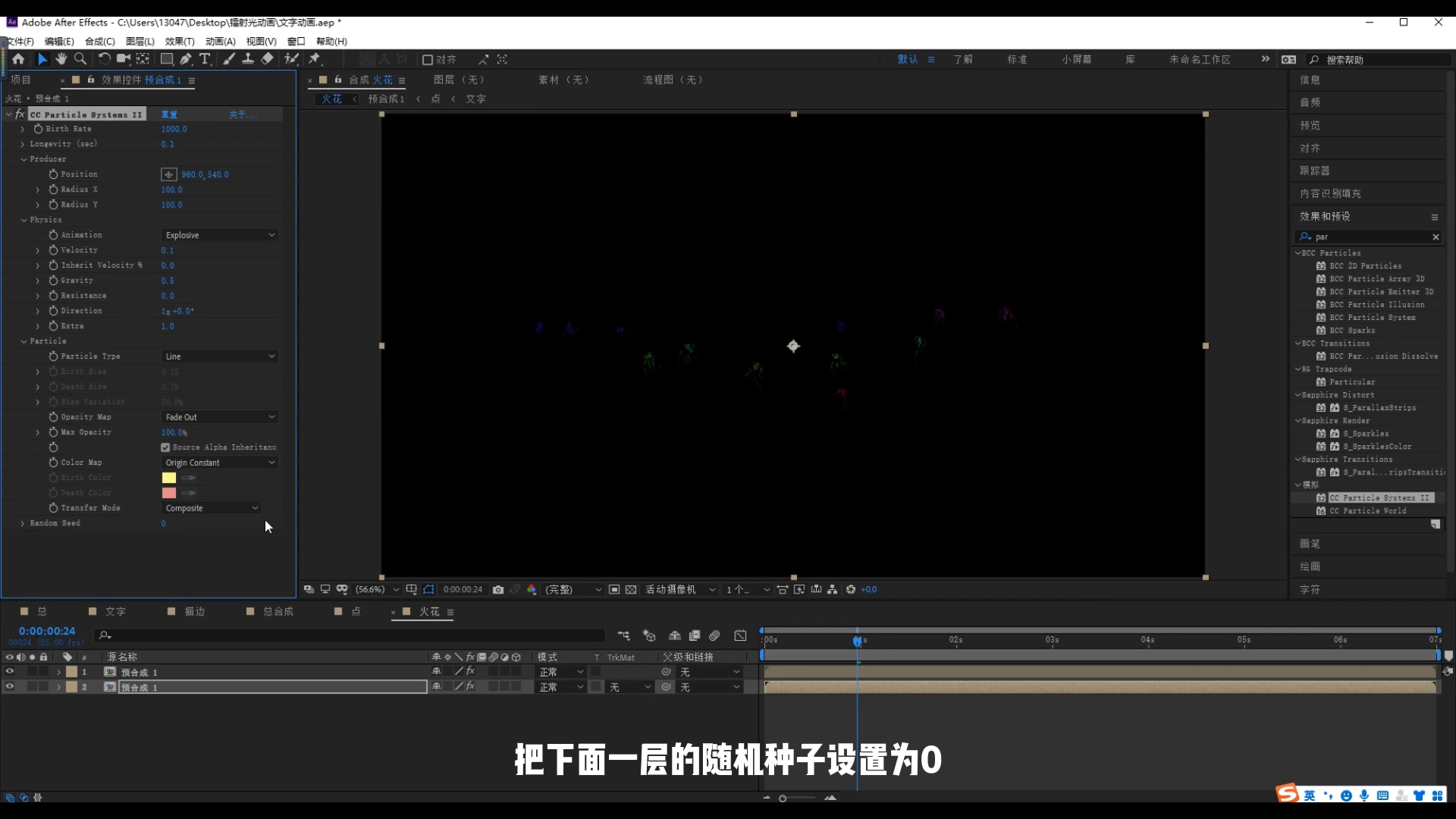
Task: Click the yellow Birth Color swatch
Action: (168, 478)
